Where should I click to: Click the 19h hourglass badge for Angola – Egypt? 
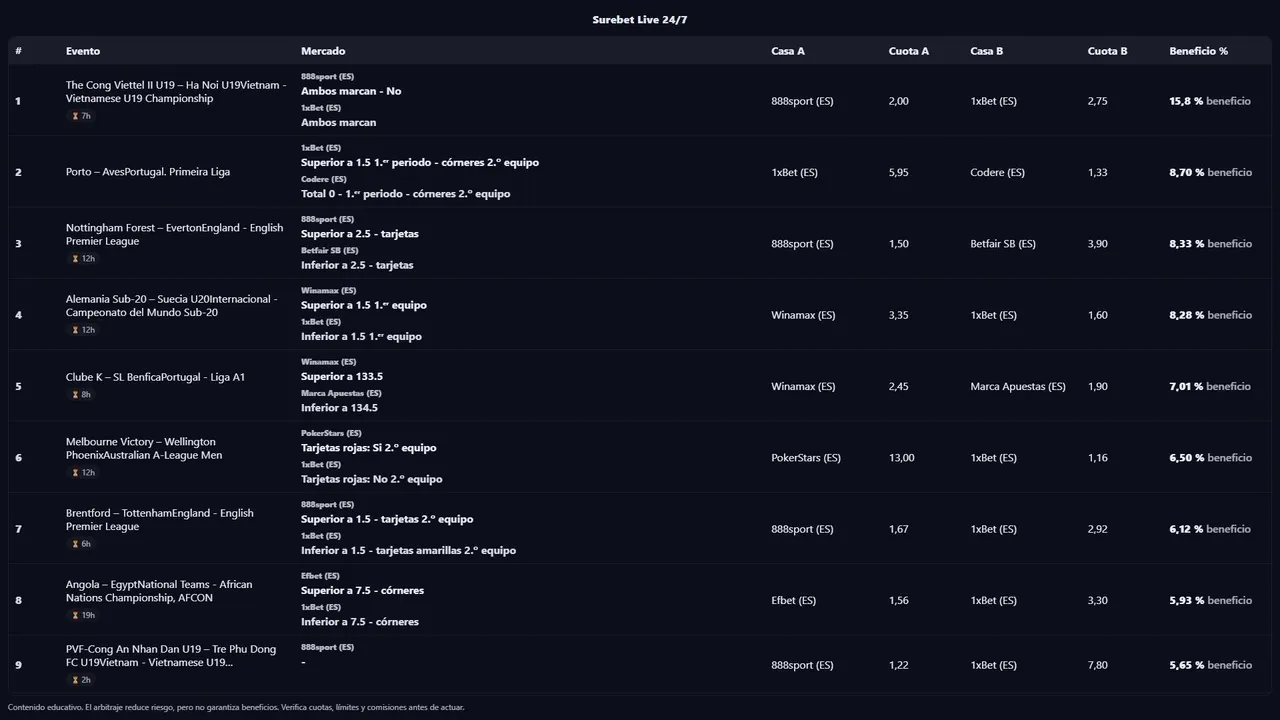pyautogui.click(x=82, y=615)
